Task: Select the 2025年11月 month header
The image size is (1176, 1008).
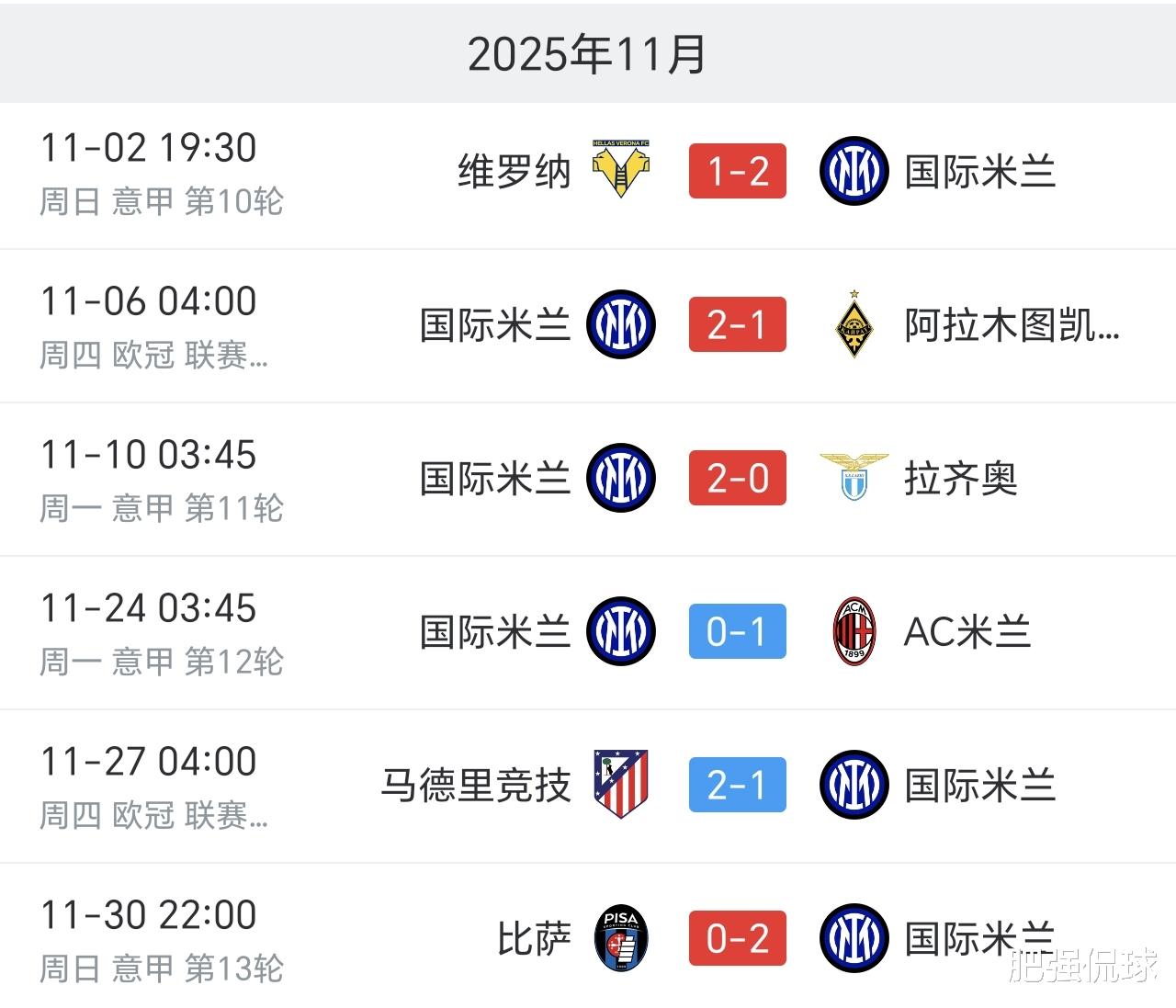Action: 586,53
